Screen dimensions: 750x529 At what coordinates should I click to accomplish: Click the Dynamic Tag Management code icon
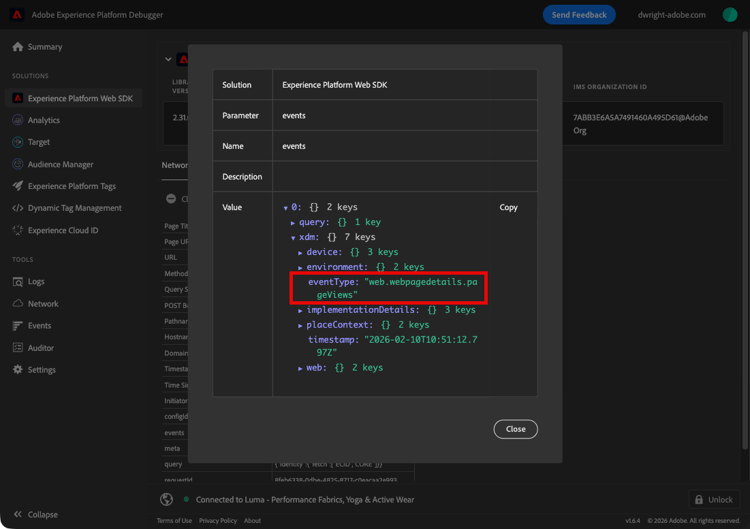[x=18, y=208]
